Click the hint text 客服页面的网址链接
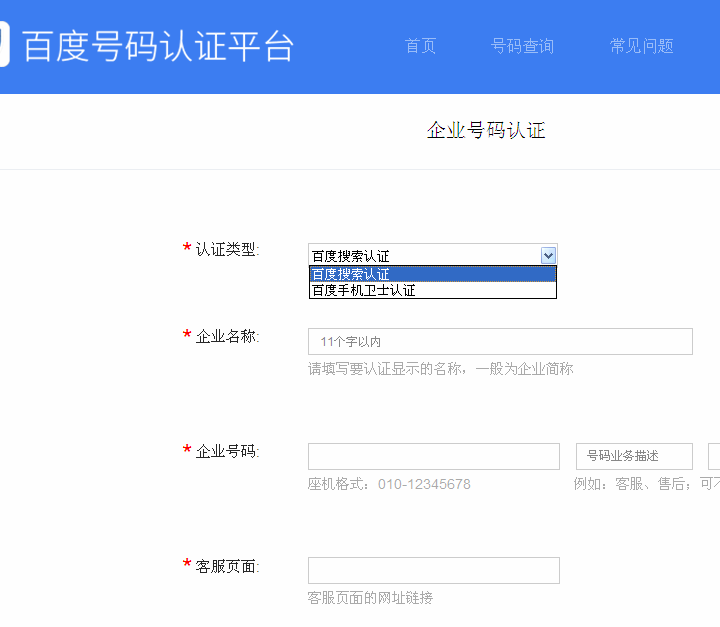 point(370,598)
